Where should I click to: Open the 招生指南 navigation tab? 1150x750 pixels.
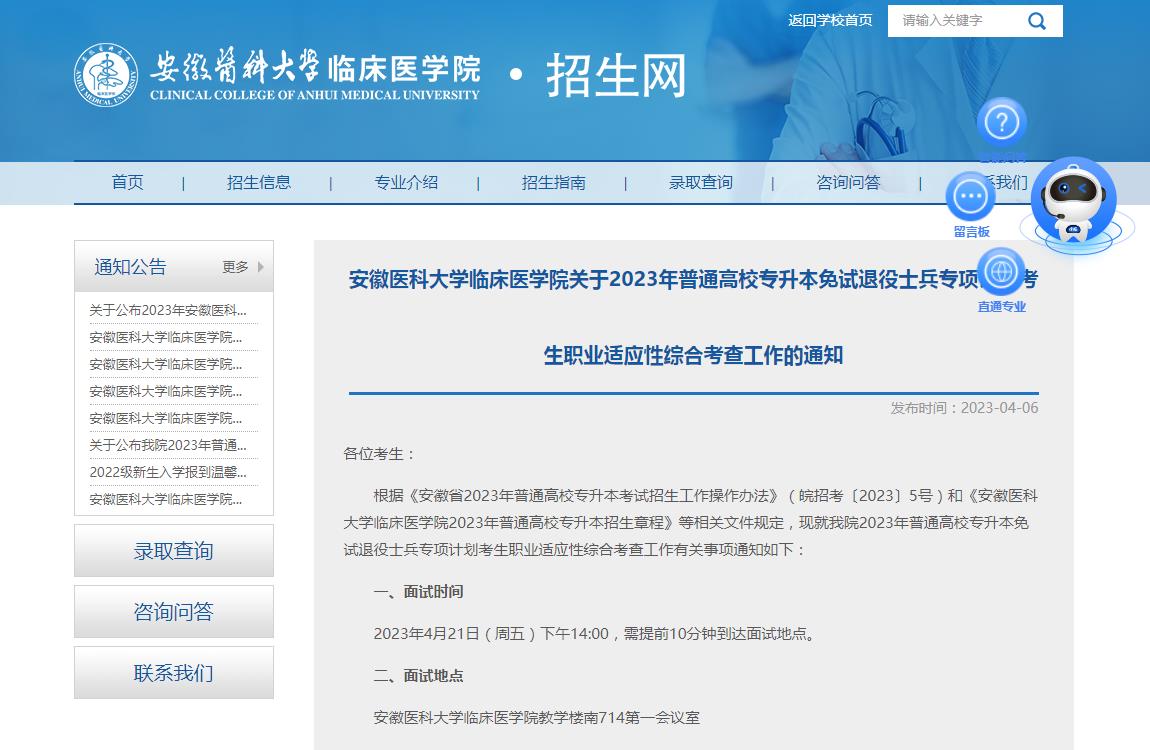coord(554,183)
